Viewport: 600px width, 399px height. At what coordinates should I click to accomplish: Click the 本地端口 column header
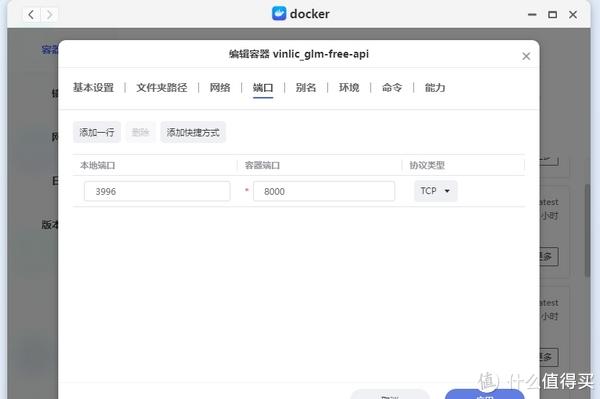(98, 165)
